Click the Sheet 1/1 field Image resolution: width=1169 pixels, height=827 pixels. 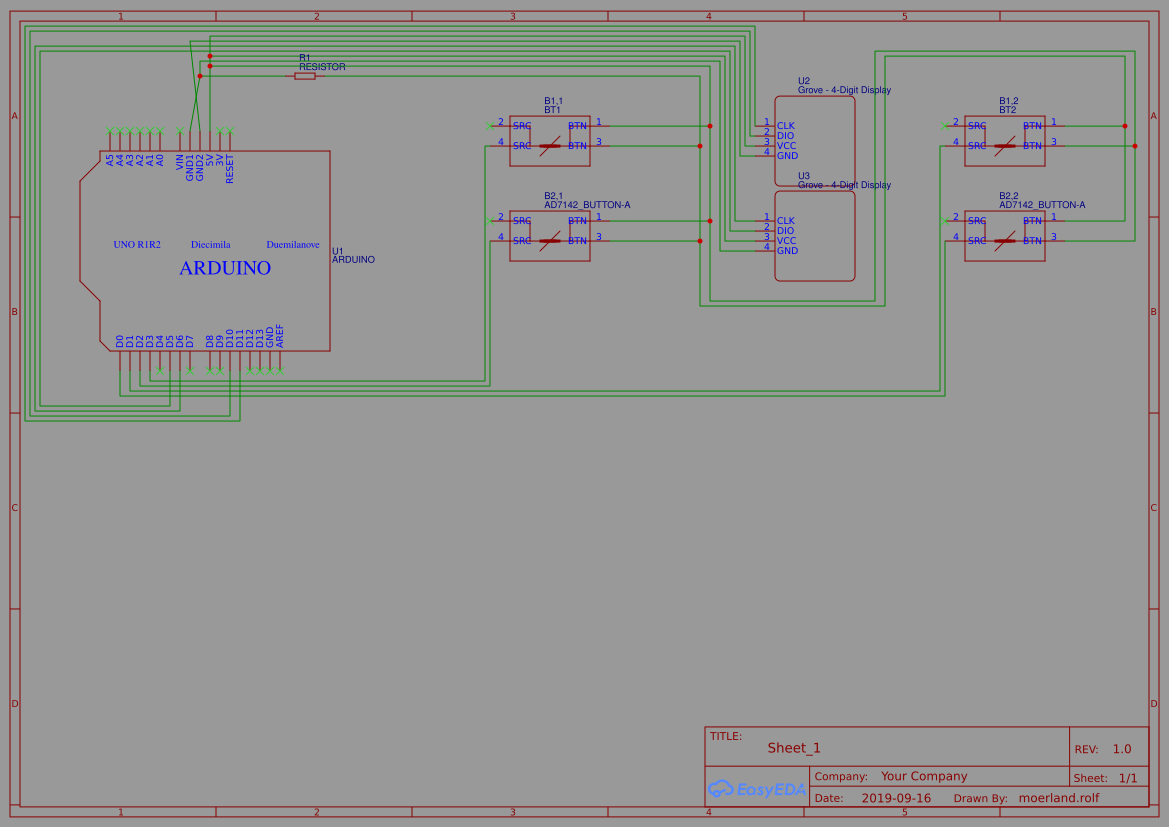(x=1113, y=777)
